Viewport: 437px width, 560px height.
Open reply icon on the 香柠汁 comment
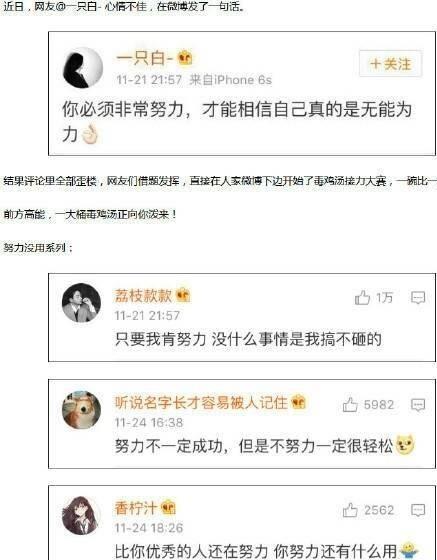coord(418,510)
